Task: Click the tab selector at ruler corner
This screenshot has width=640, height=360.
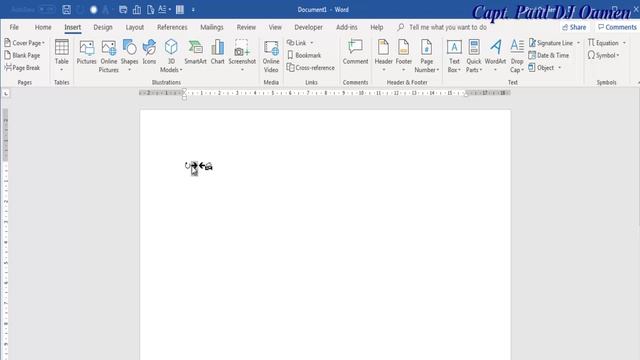Action: [x=6, y=93]
